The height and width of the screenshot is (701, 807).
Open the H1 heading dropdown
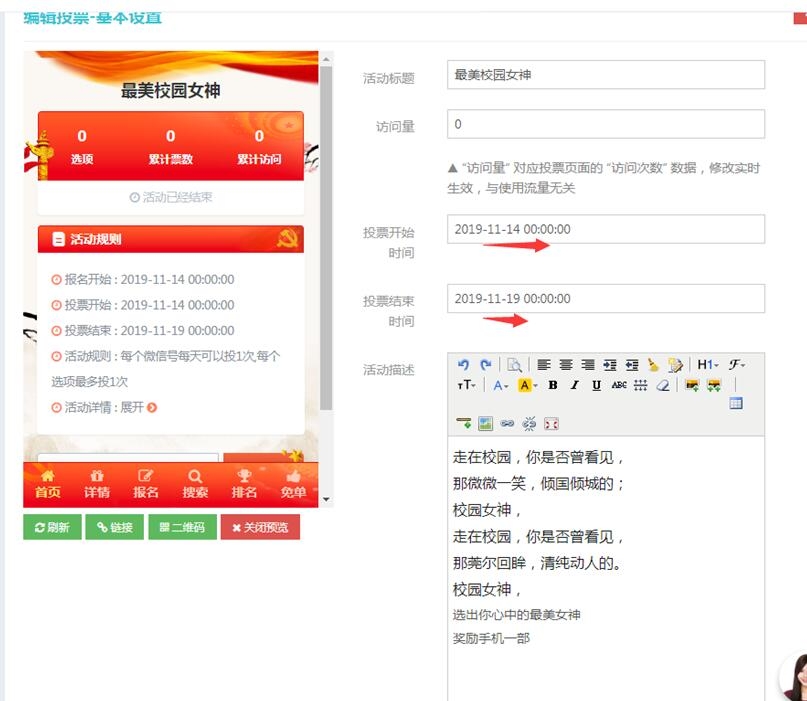[707, 365]
